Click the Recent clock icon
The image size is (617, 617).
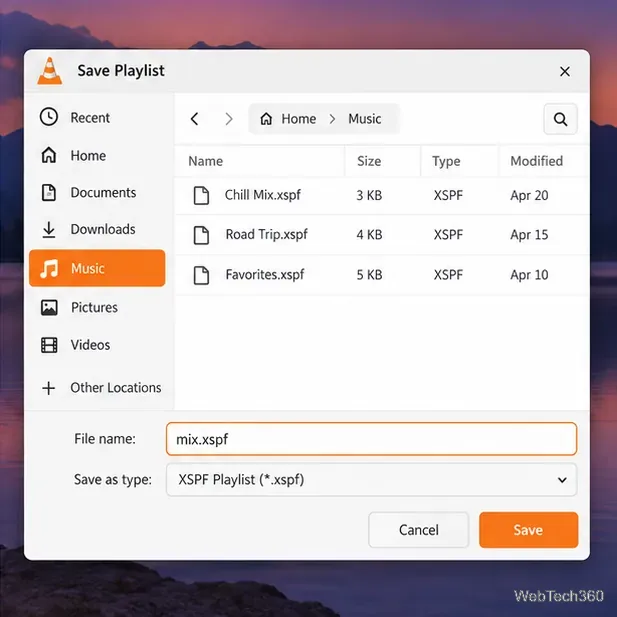(x=49, y=117)
